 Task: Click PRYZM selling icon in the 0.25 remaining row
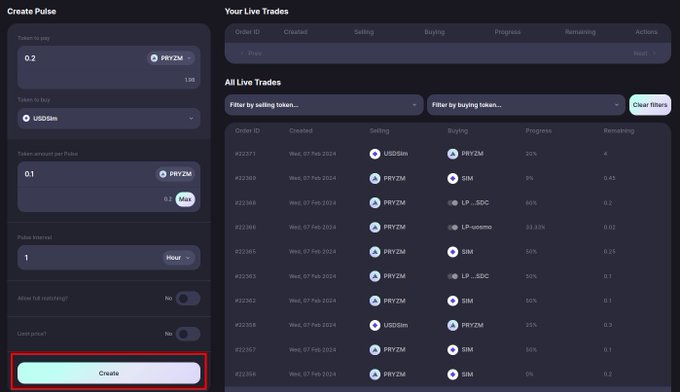pos(375,252)
